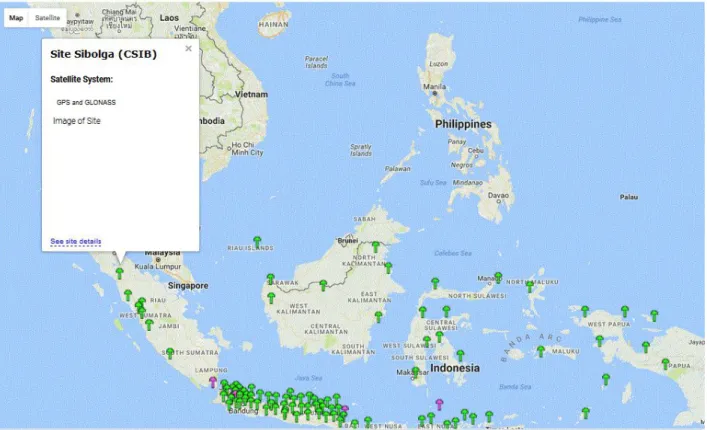Select the Sibolga station marker below the popup
707x430 pixels.
(x=119, y=273)
